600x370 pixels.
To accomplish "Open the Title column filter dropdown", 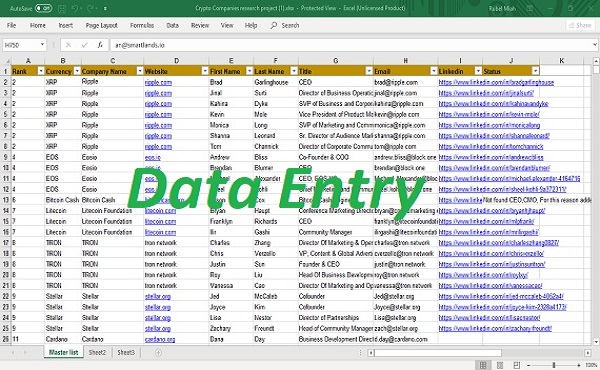I will point(369,71).
